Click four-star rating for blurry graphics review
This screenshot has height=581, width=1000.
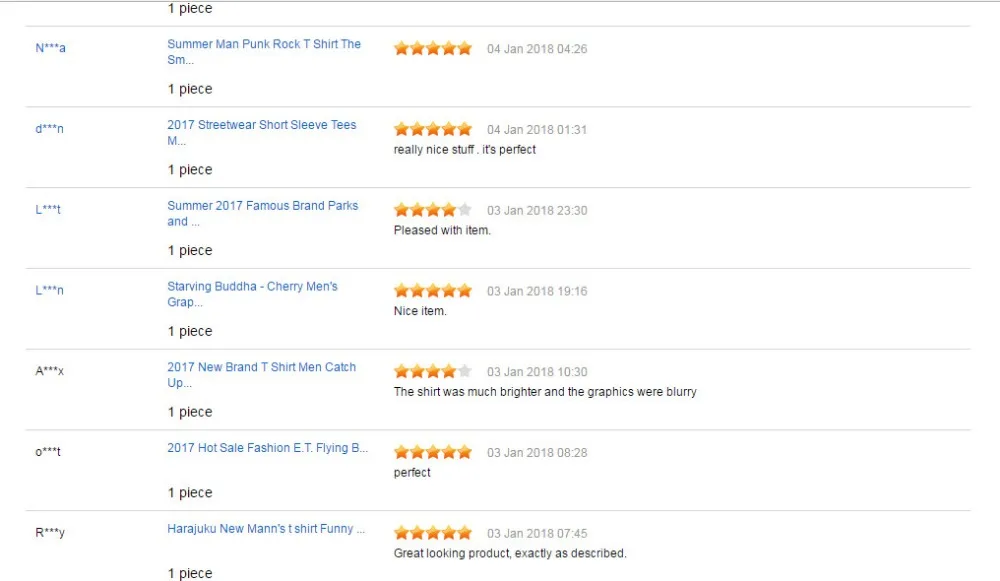pos(433,371)
